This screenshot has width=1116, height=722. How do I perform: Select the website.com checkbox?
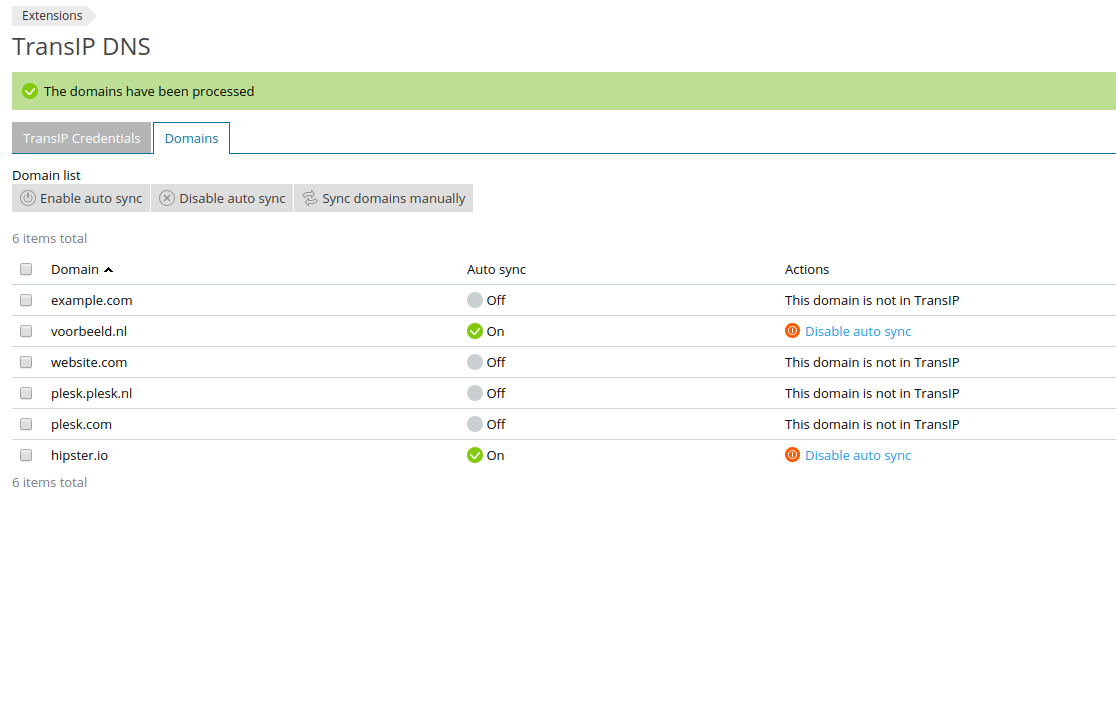pyautogui.click(x=26, y=362)
